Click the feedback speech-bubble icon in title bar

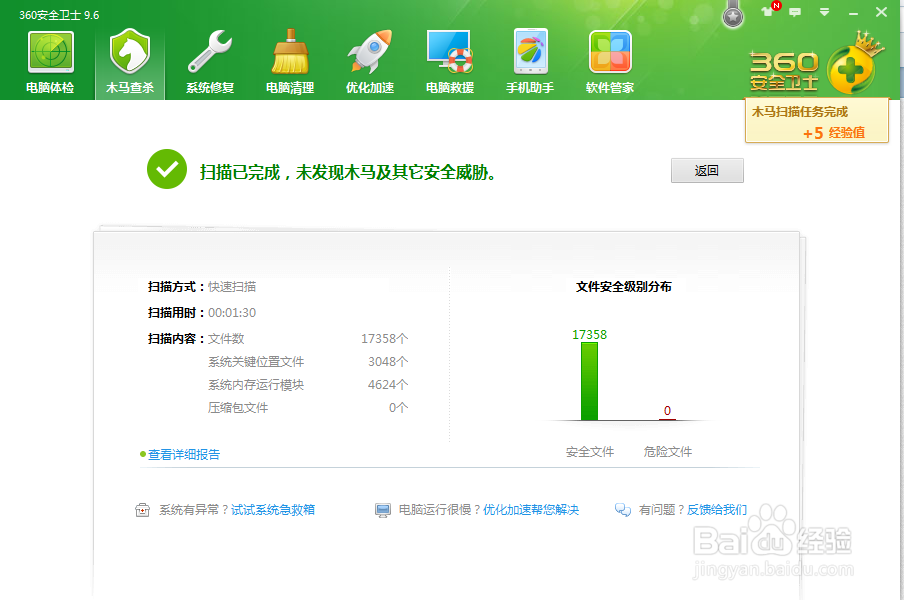tap(794, 12)
